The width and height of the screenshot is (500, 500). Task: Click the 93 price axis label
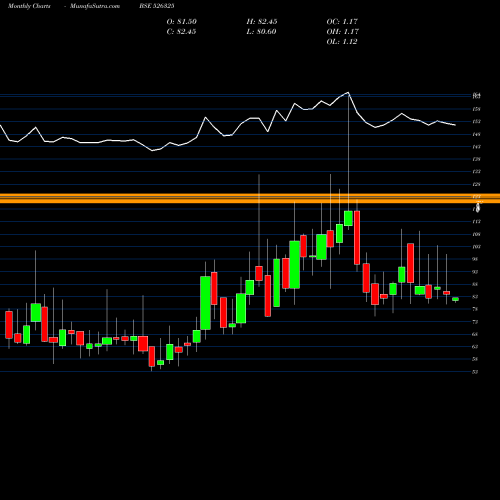tap(475, 272)
